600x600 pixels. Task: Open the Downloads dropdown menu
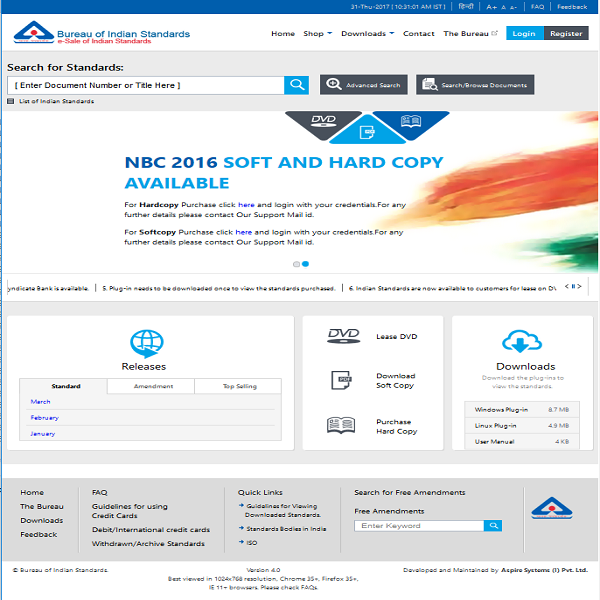pos(367,34)
